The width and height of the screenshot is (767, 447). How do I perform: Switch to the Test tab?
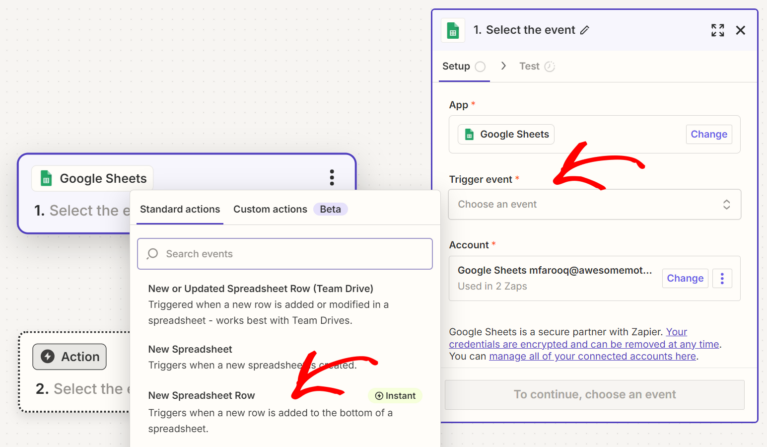pos(537,67)
